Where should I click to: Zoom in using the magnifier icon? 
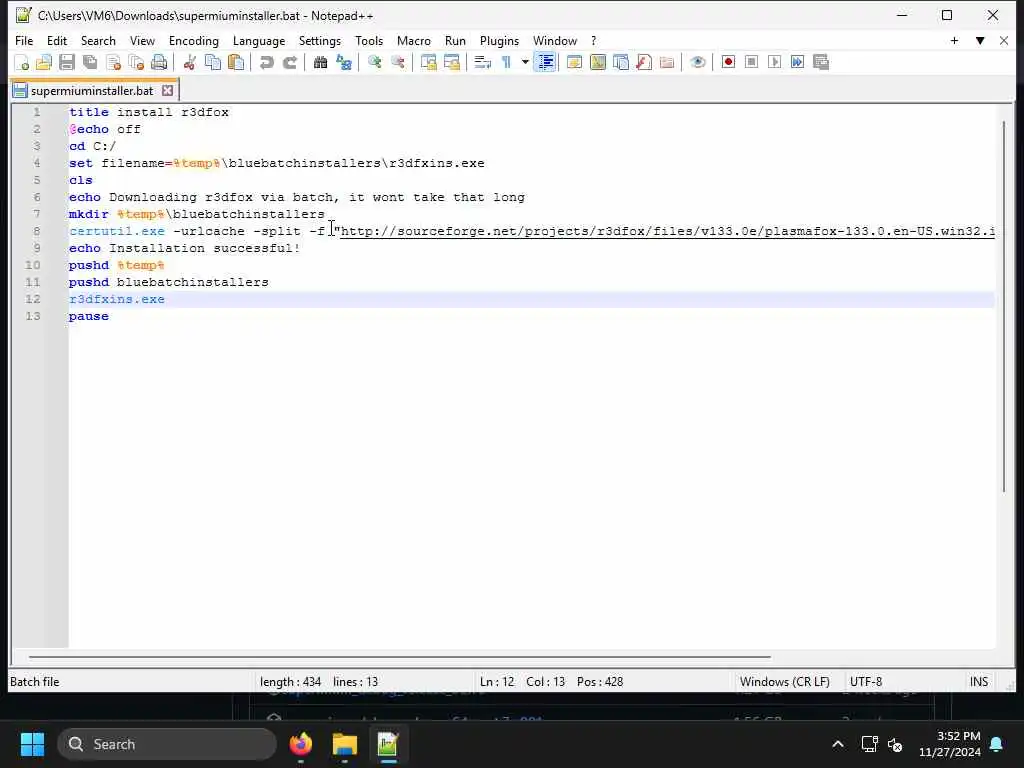point(374,63)
